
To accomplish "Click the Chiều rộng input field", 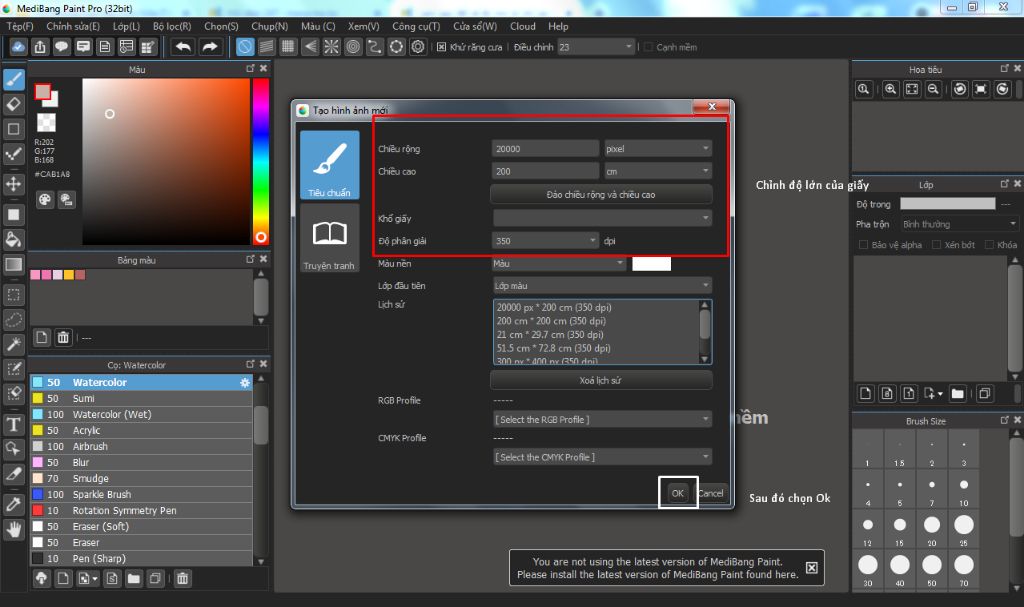I will coord(545,149).
